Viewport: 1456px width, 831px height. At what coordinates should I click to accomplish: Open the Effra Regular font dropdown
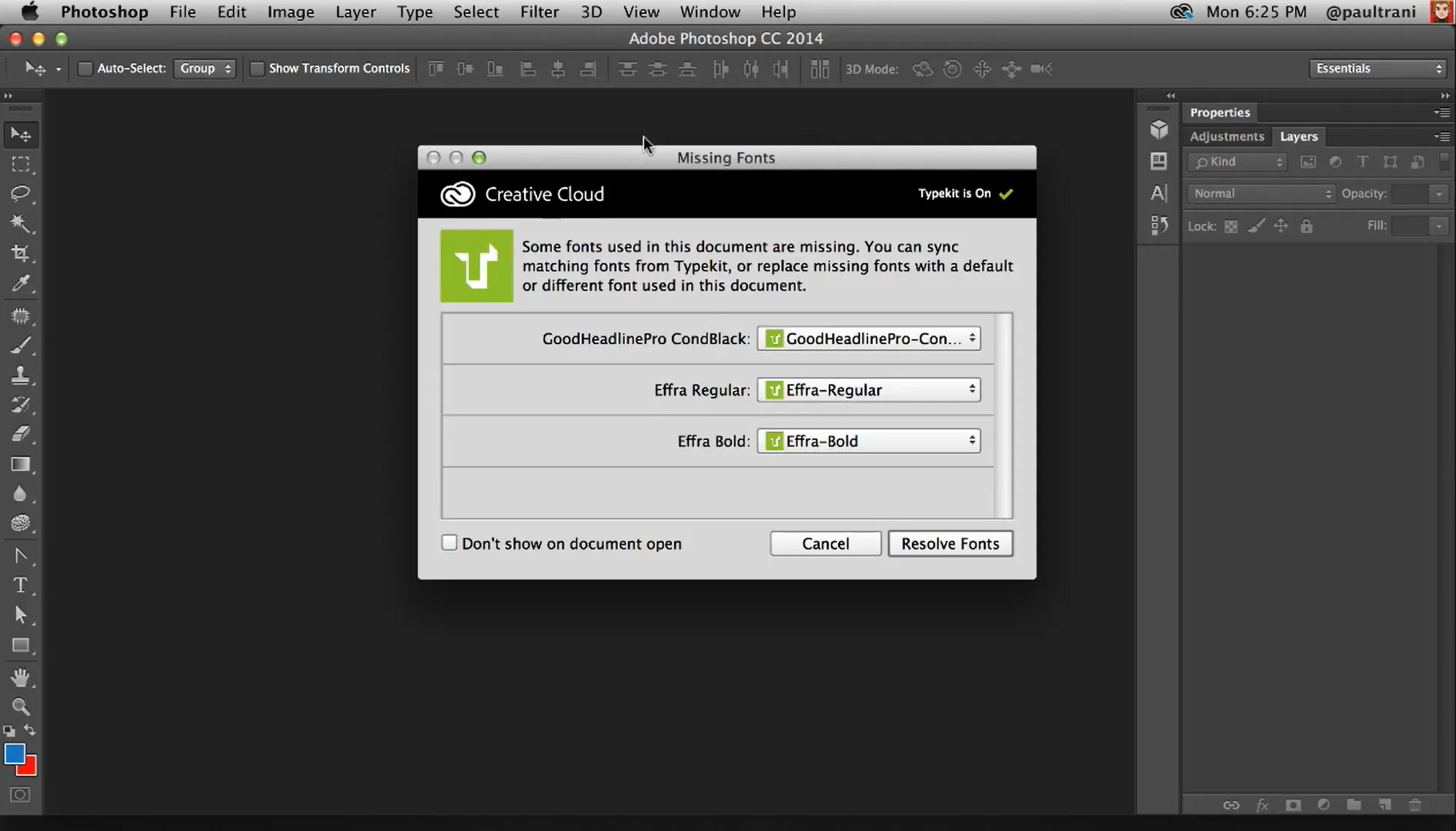[x=869, y=390]
